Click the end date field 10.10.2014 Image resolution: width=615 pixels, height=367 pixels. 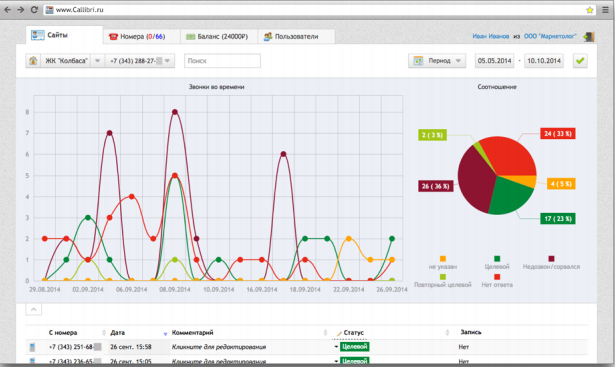[x=544, y=61]
